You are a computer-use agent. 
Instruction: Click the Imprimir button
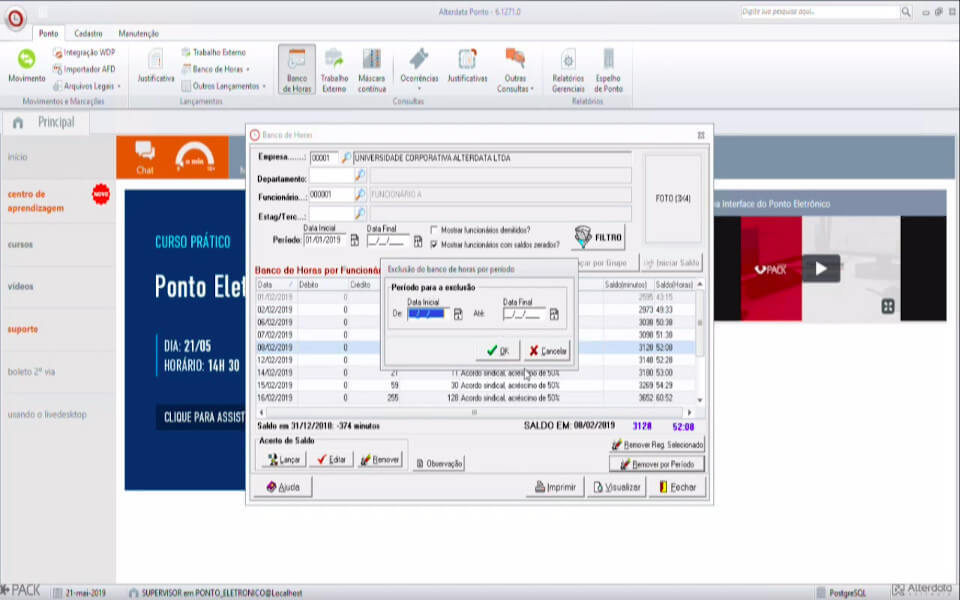(x=555, y=487)
